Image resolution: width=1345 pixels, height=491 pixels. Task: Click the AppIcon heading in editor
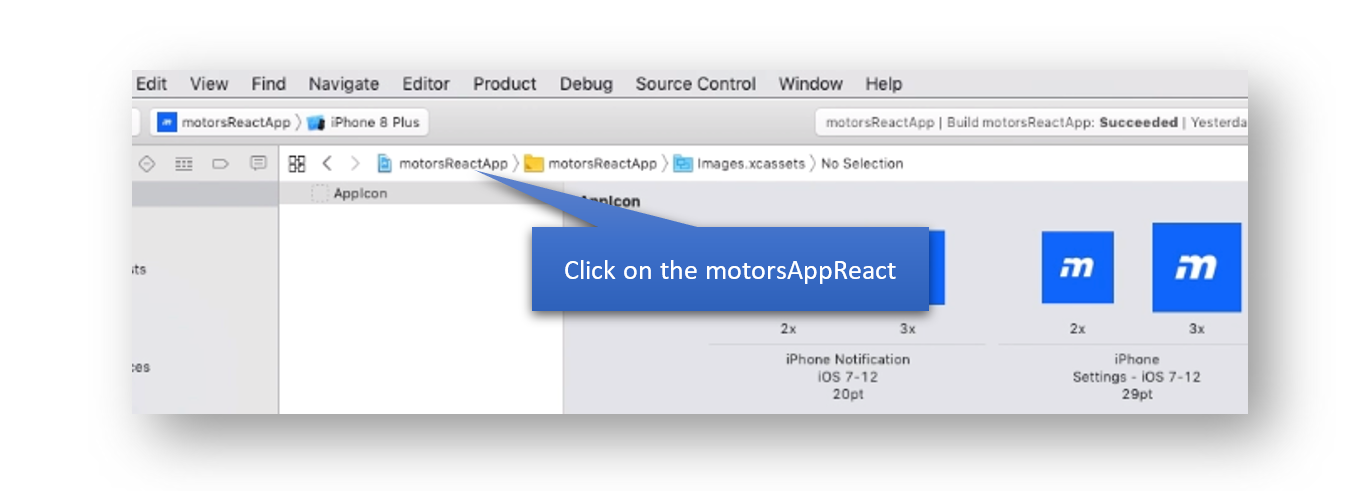point(609,201)
